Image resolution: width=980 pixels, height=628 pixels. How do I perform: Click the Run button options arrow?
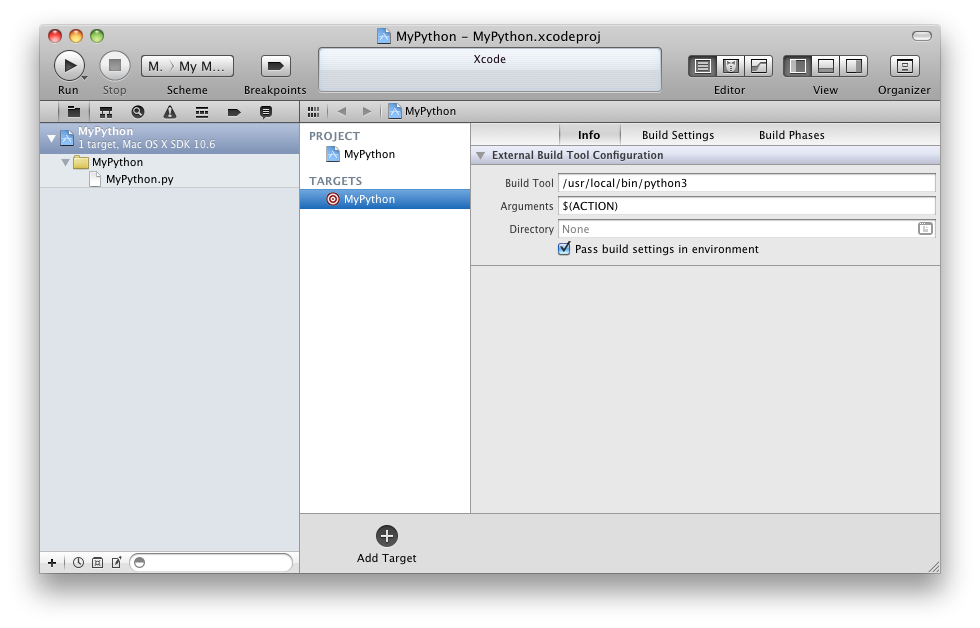pos(84,77)
